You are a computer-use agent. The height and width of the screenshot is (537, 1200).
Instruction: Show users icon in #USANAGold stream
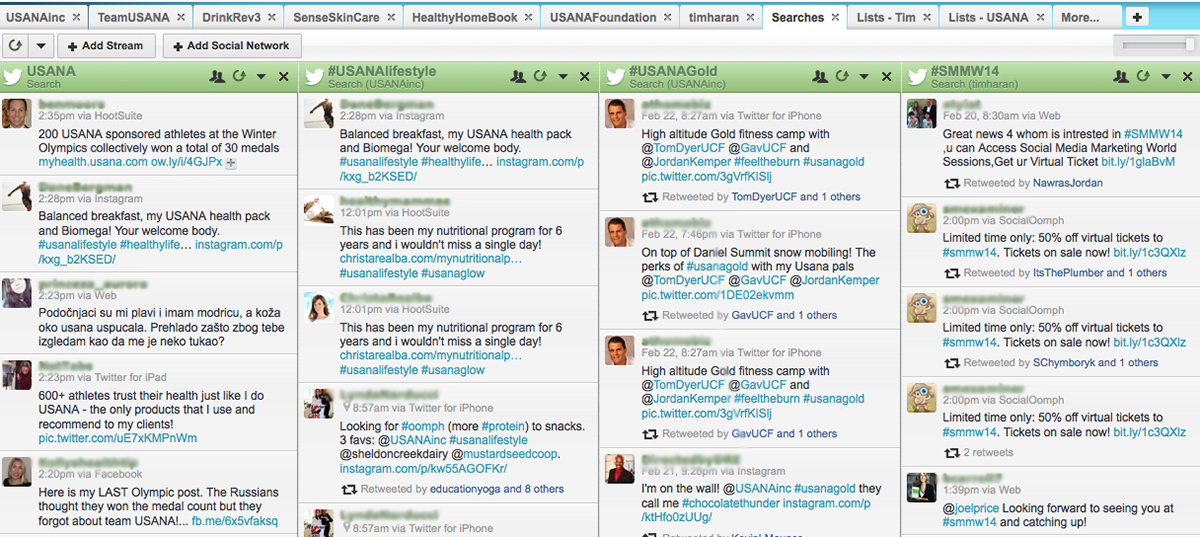(820, 76)
